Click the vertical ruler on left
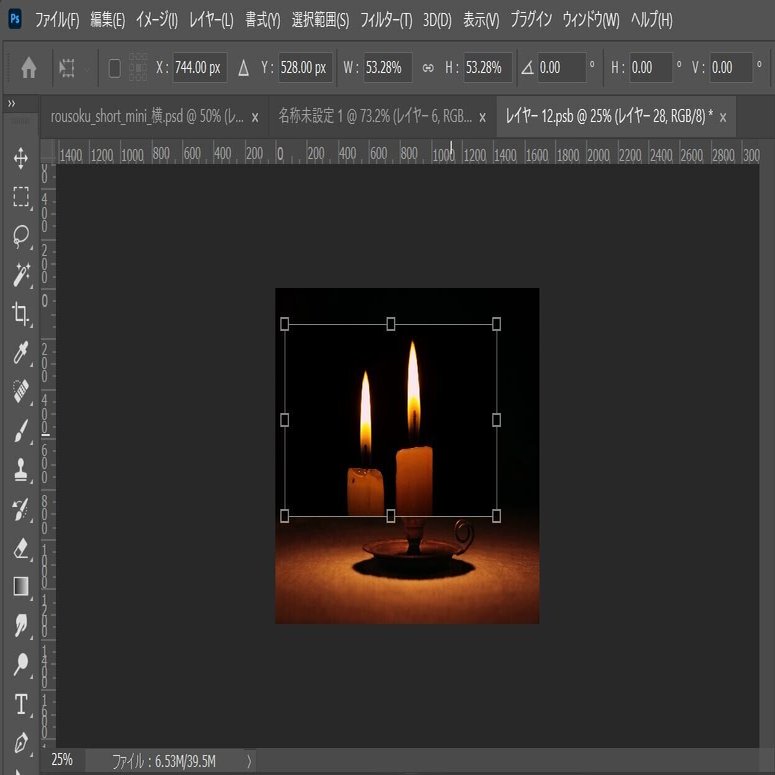 [x=47, y=456]
